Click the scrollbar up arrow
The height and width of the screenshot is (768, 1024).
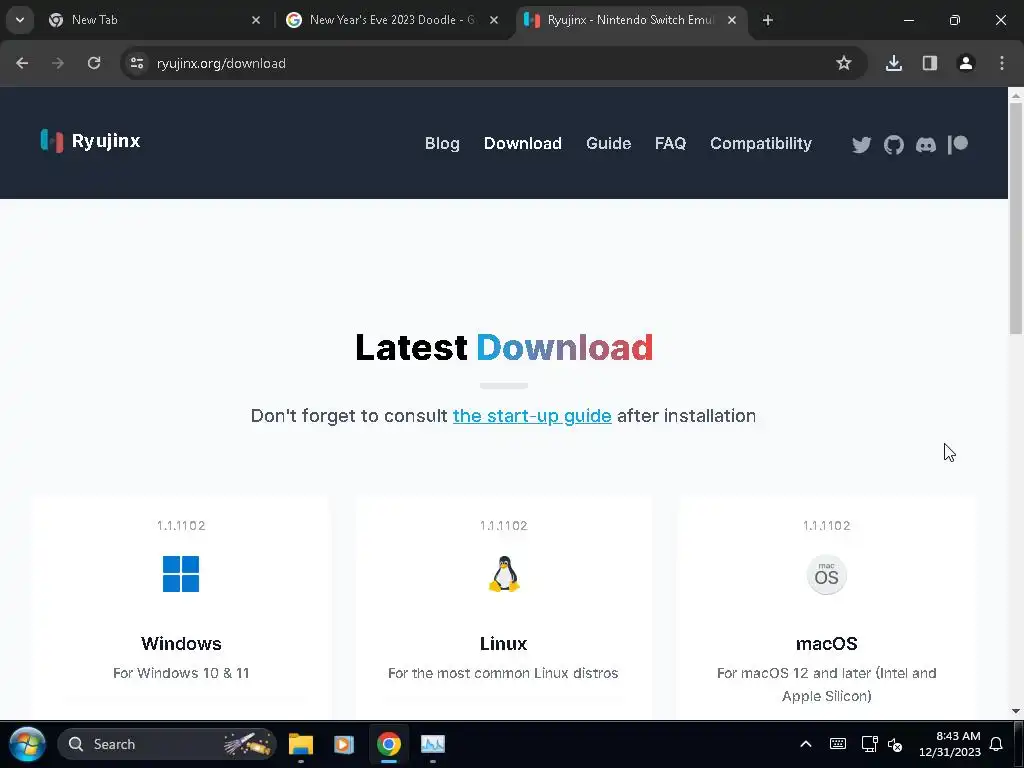pyautogui.click(x=1016, y=95)
